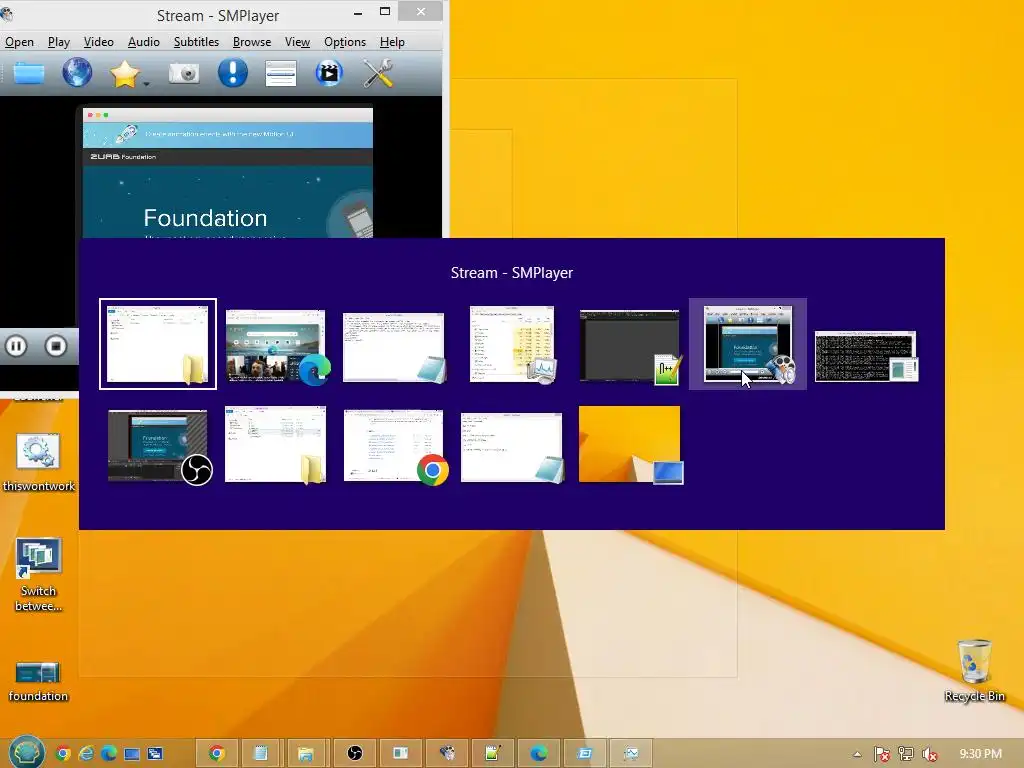Activate Chrome taskbar button
The height and width of the screenshot is (768, 1024).
pyautogui.click(x=216, y=754)
